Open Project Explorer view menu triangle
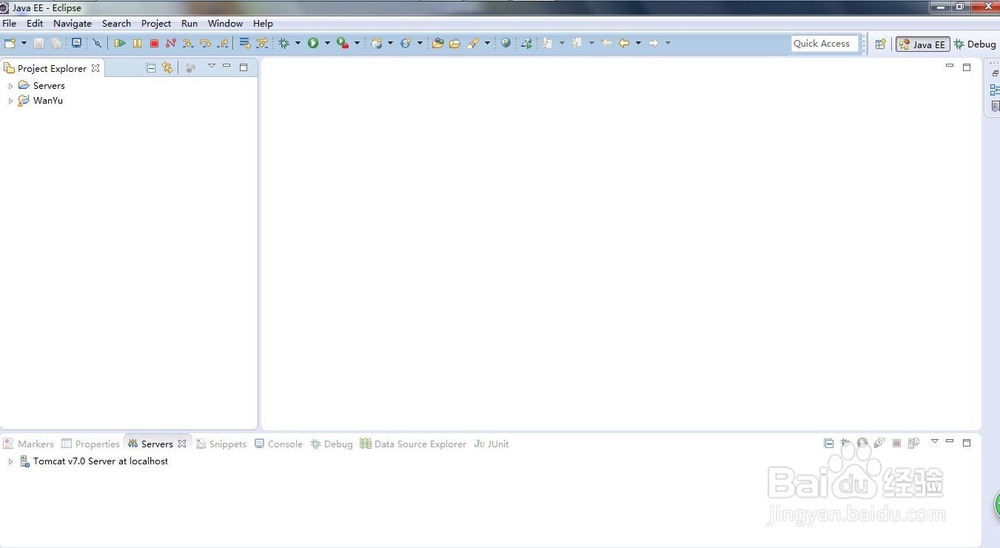1000x548 pixels. pos(211,66)
